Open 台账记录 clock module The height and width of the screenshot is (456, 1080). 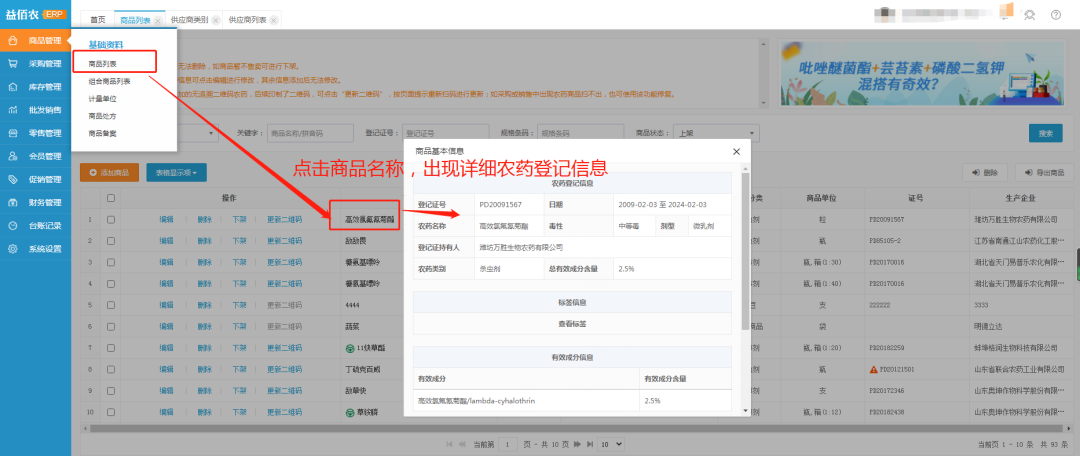pyautogui.click(x=35, y=226)
